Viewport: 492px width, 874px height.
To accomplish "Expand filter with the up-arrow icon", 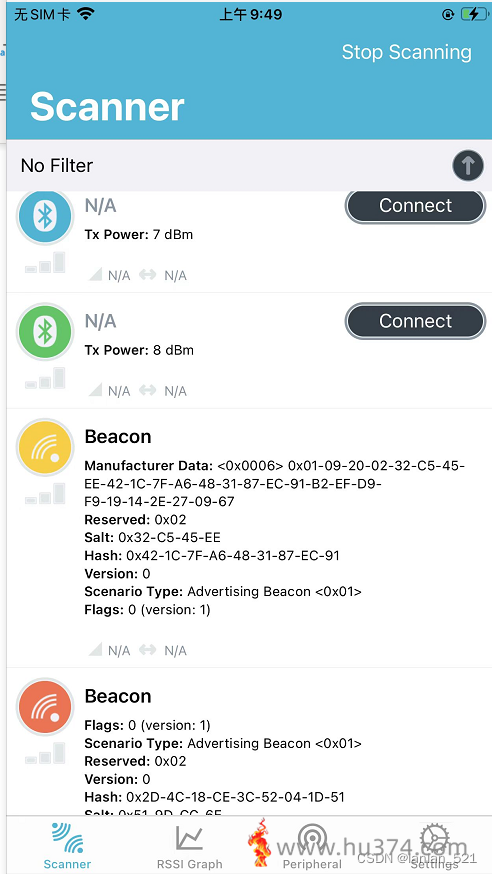I will pyautogui.click(x=467, y=166).
